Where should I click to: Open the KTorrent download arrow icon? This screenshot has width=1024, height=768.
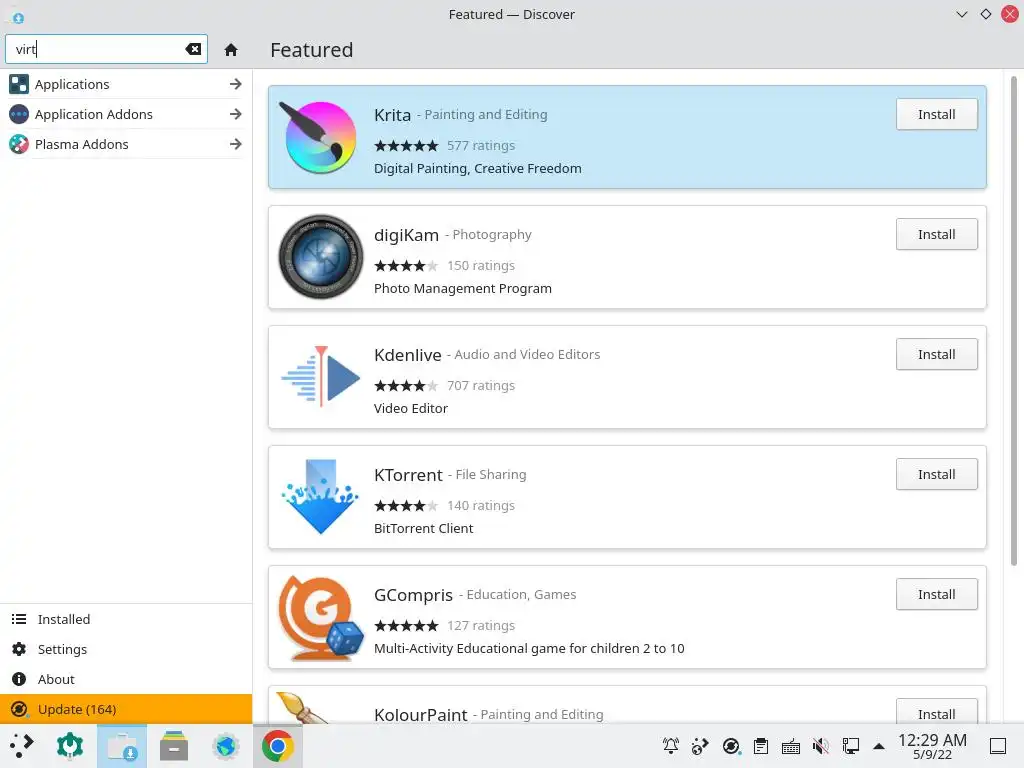[x=320, y=497]
